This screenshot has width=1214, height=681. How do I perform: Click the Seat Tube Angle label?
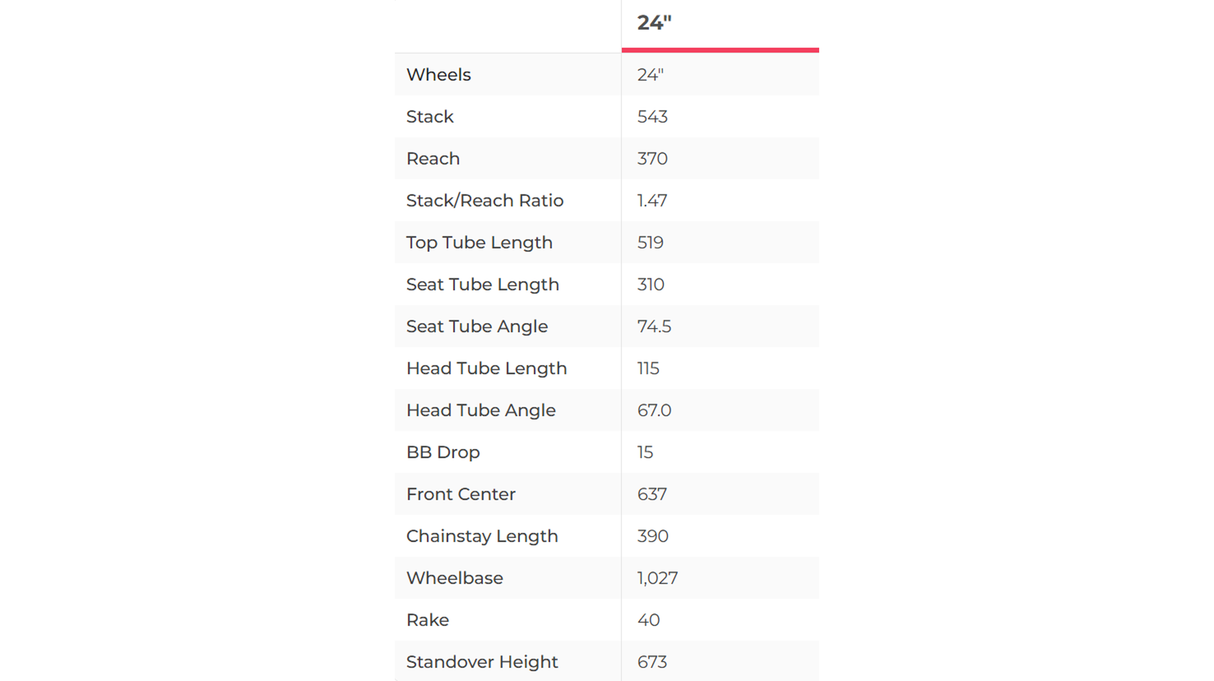477,327
